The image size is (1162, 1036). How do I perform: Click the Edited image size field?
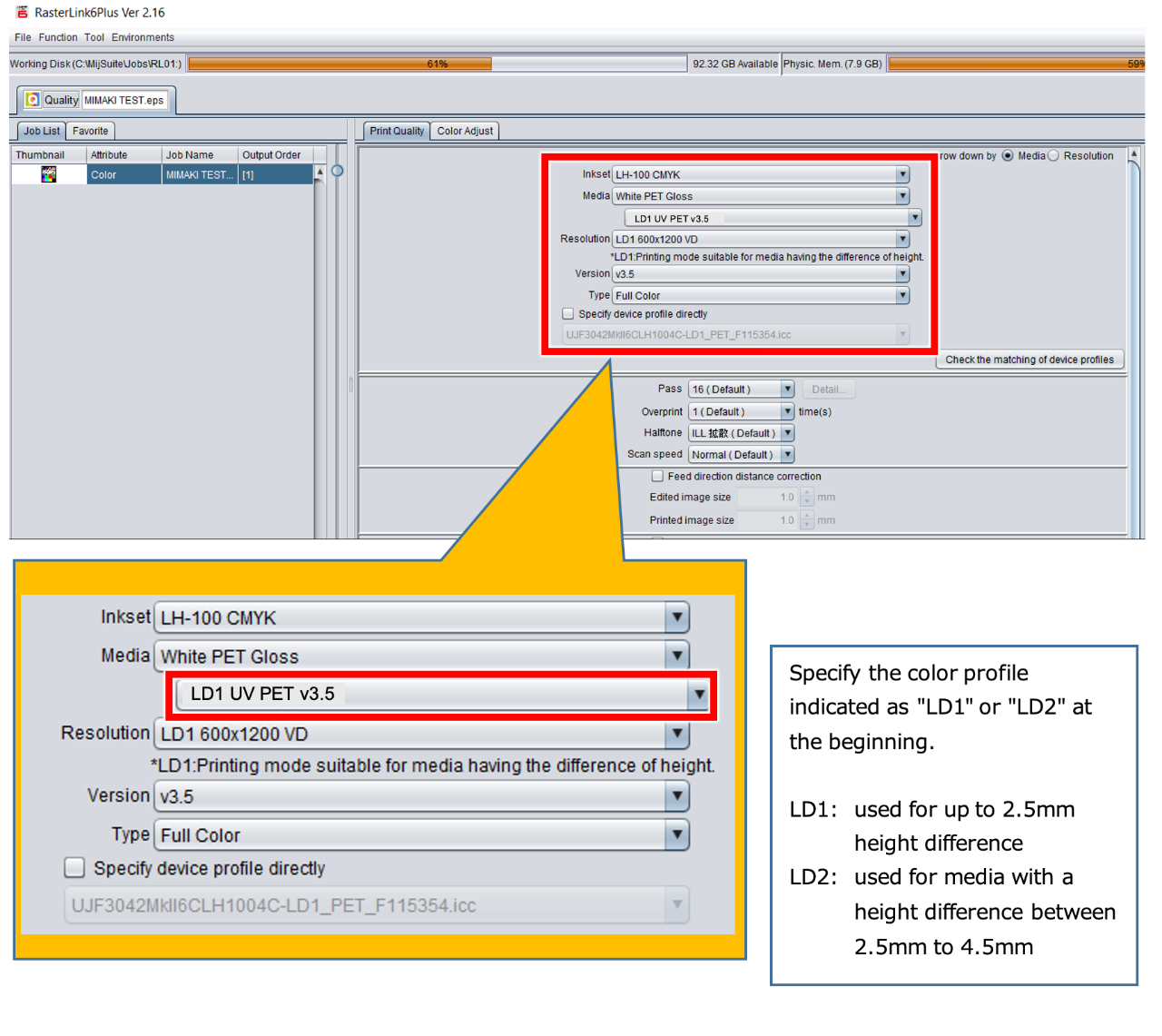768,497
